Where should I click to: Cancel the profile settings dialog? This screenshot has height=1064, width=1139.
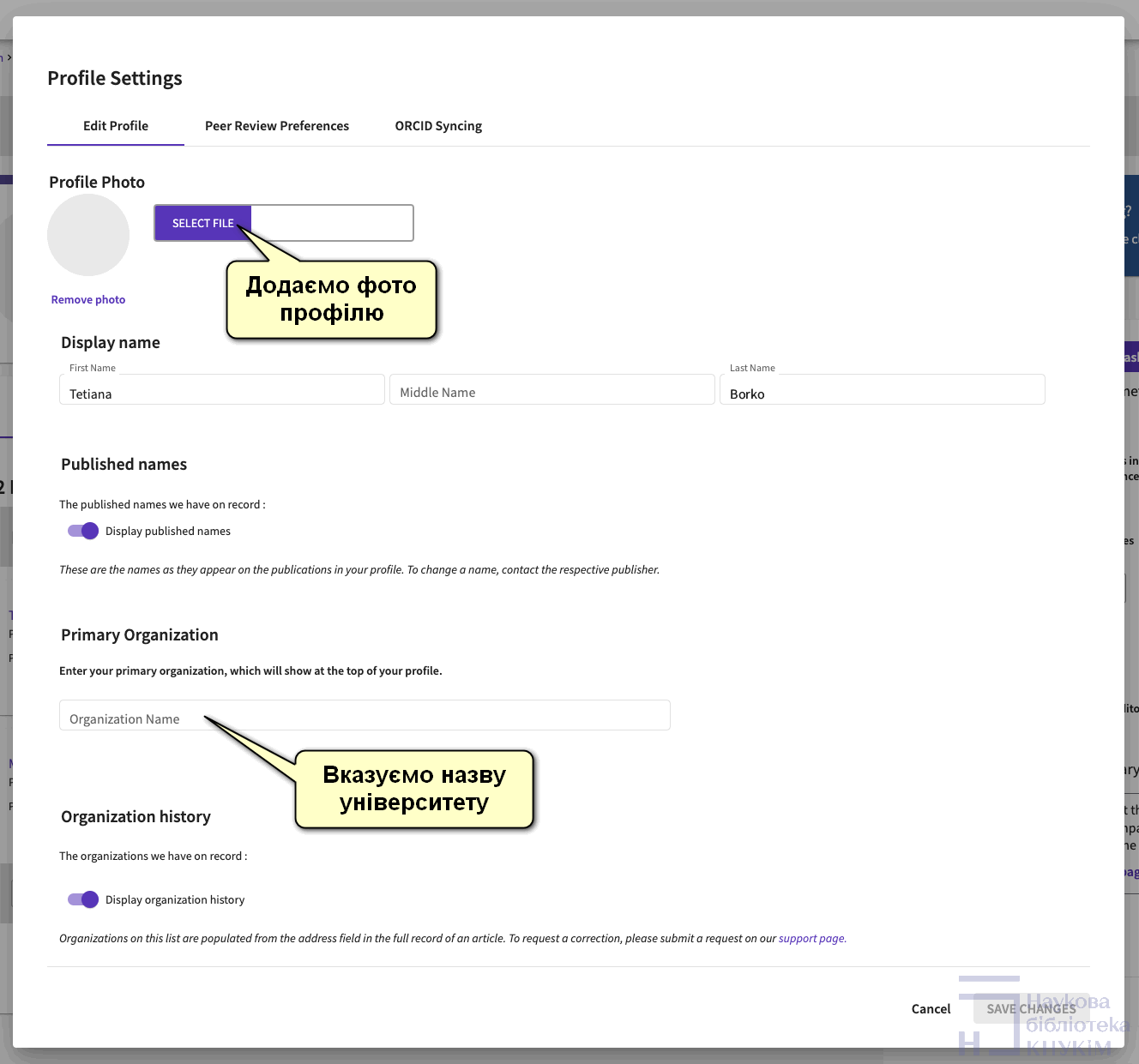pos(931,1009)
